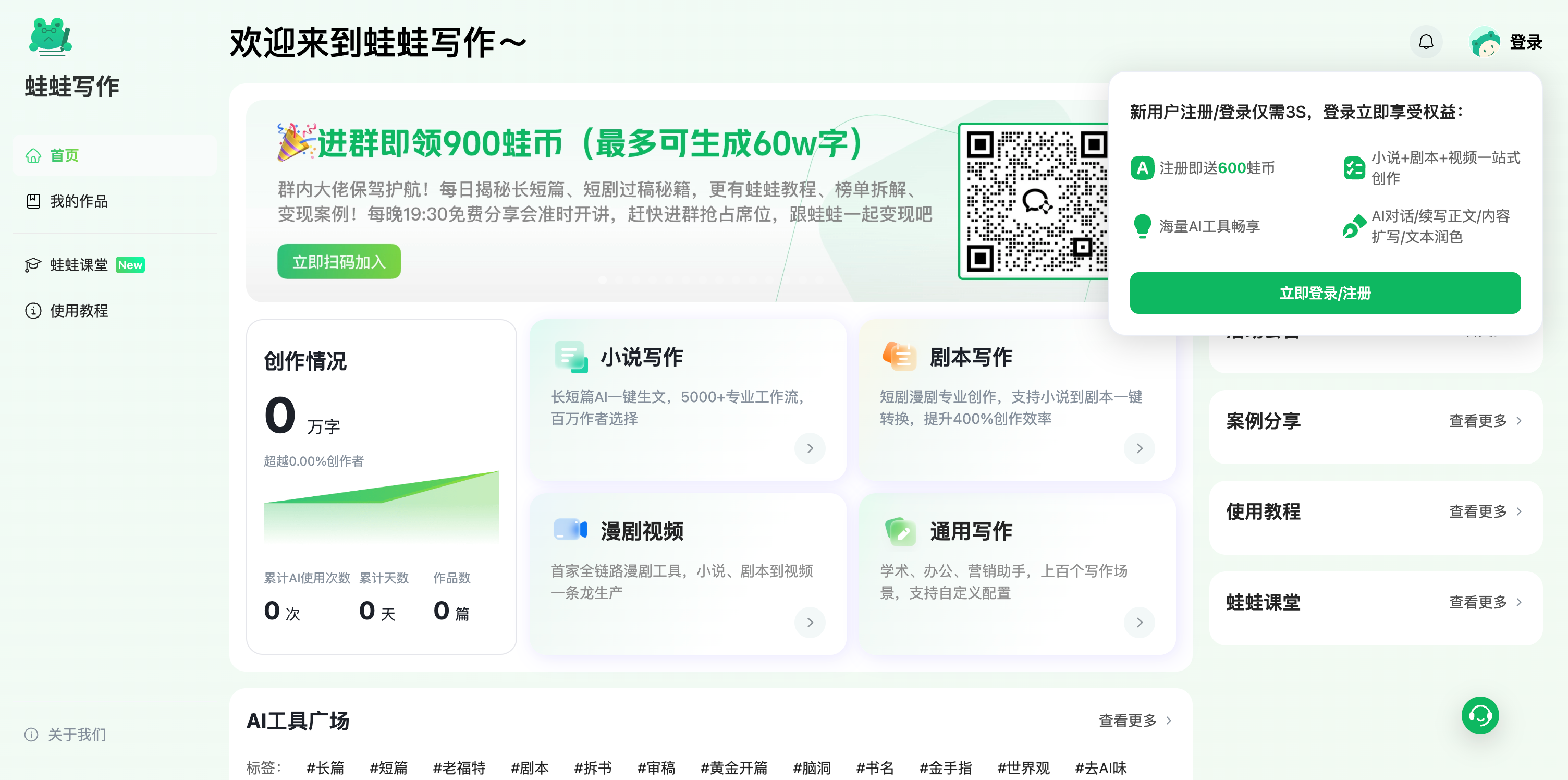The width and height of the screenshot is (1568, 780).
Task: Click the user avatar next to 登录
Action: [1485, 41]
